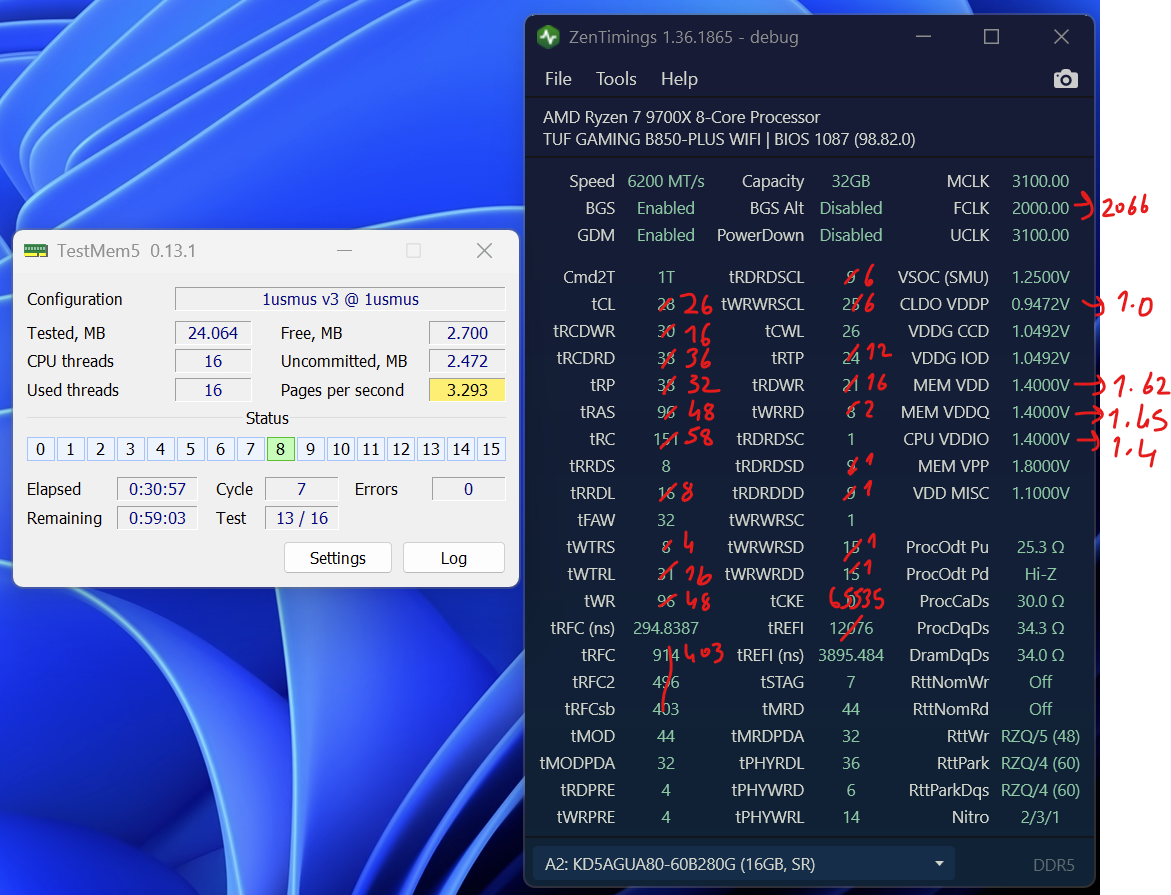Click the tSTAG value 7
The height and width of the screenshot is (895, 1171).
click(851, 682)
